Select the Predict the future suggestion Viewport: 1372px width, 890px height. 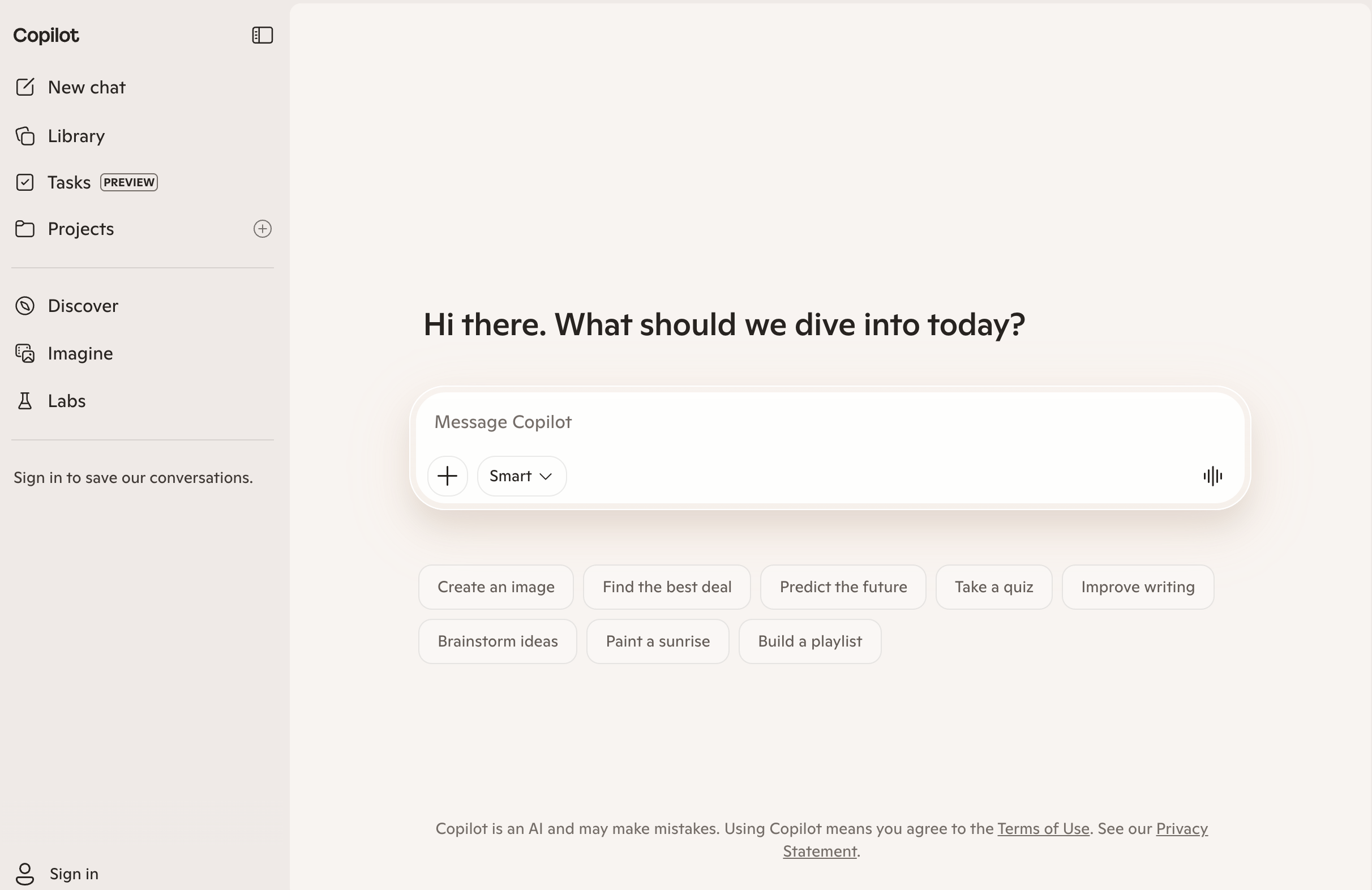pyautogui.click(x=843, y=587)
